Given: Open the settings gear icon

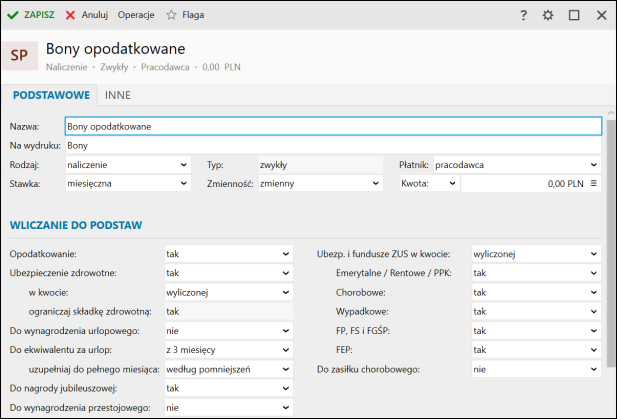Looking at the screenshot, I should coord(548,15).
